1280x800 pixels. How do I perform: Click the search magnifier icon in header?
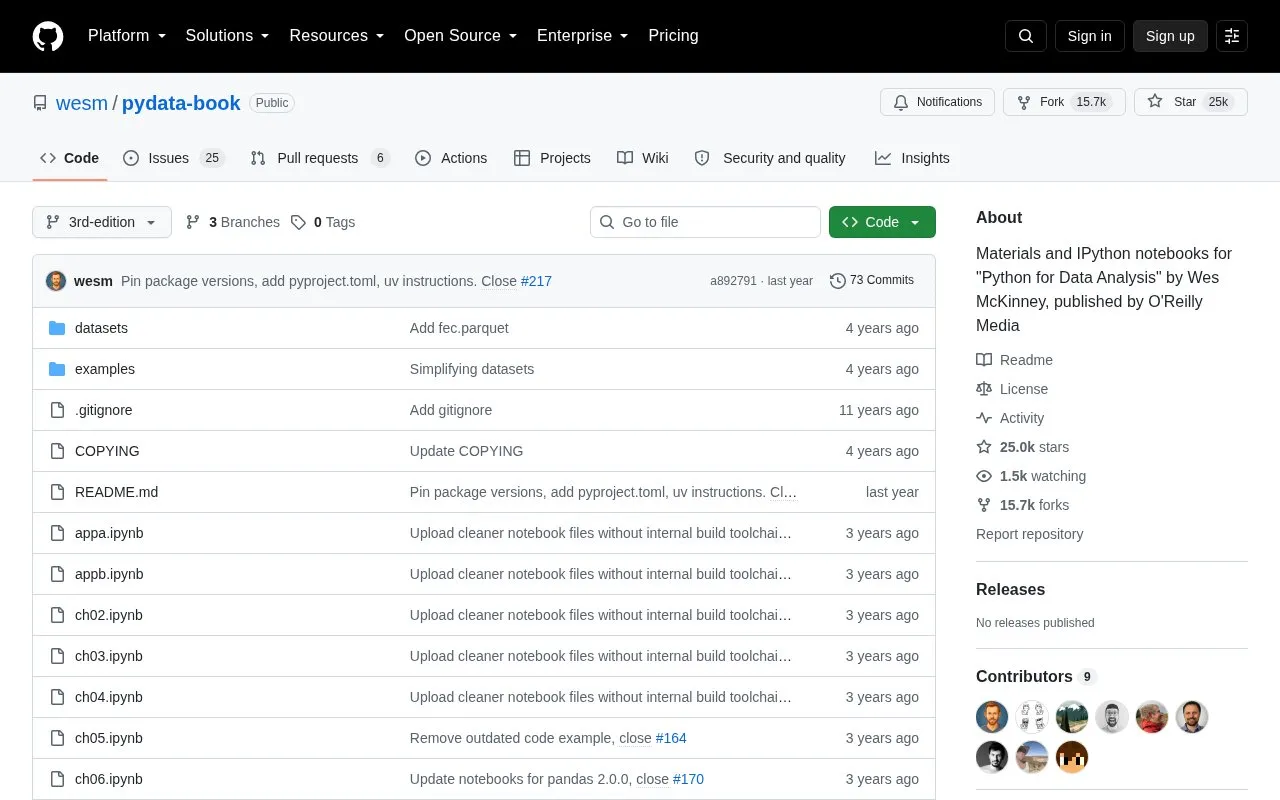[x=1026, y=36]
